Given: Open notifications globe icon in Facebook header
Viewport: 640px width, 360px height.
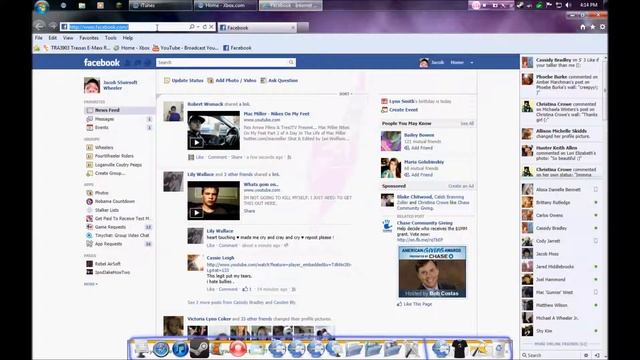Looking at the screenshot, I should (147, 62).
